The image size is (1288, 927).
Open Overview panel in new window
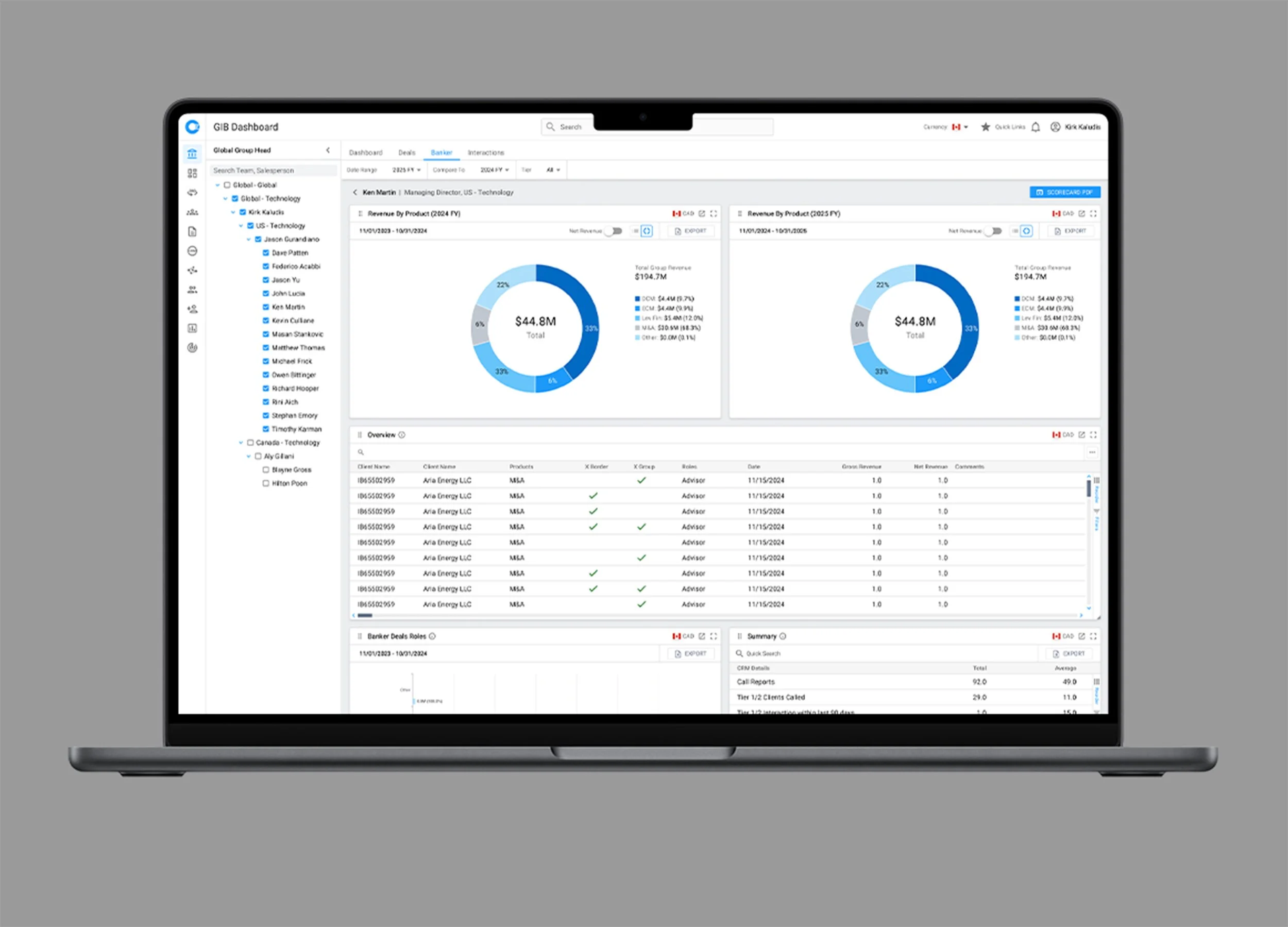pos(1081,434)
